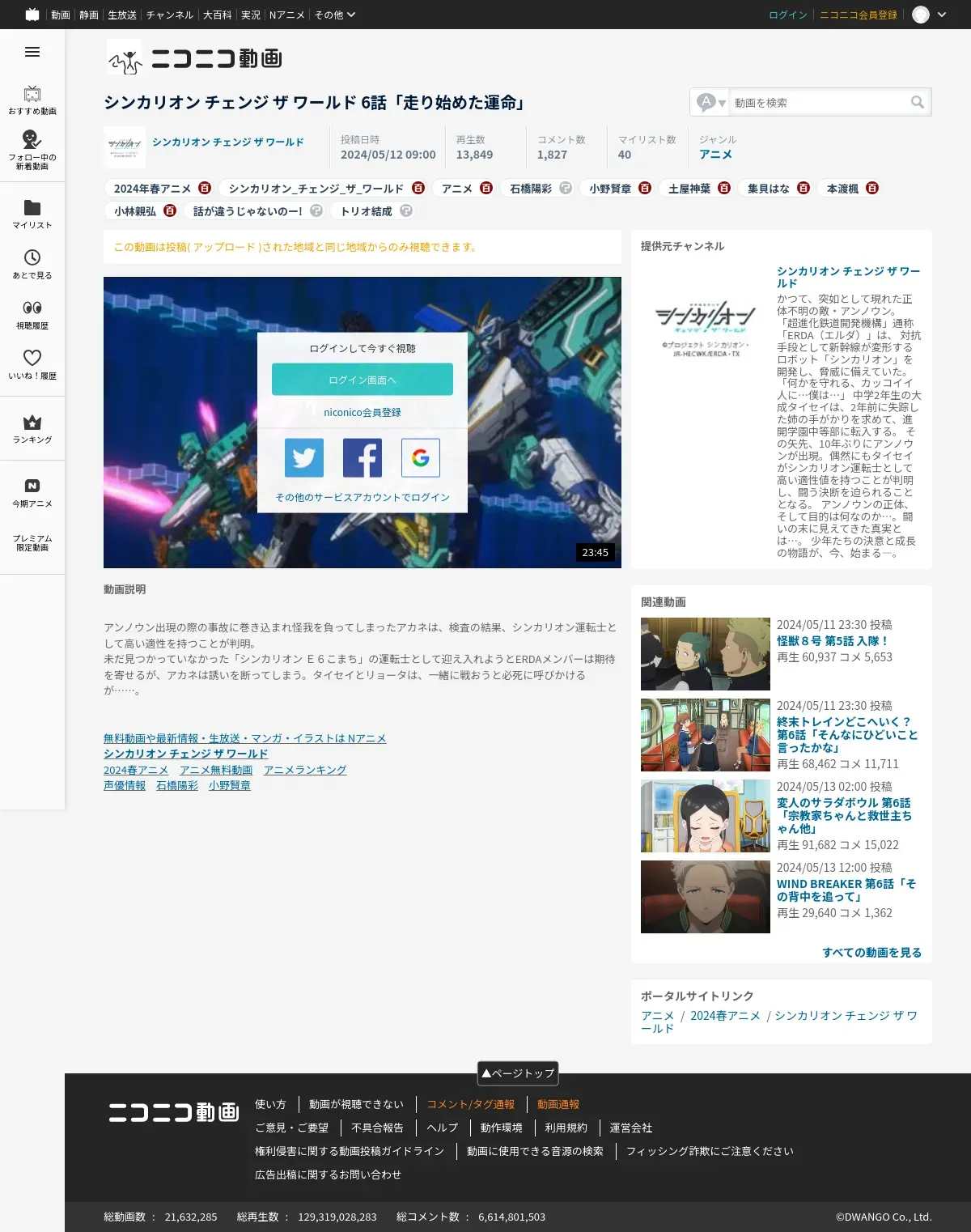Open 怪獣8号 第5話 related video thumbnail
Image resolution: width=971 pixels, height=1232 pixels.
pos(706,654)
